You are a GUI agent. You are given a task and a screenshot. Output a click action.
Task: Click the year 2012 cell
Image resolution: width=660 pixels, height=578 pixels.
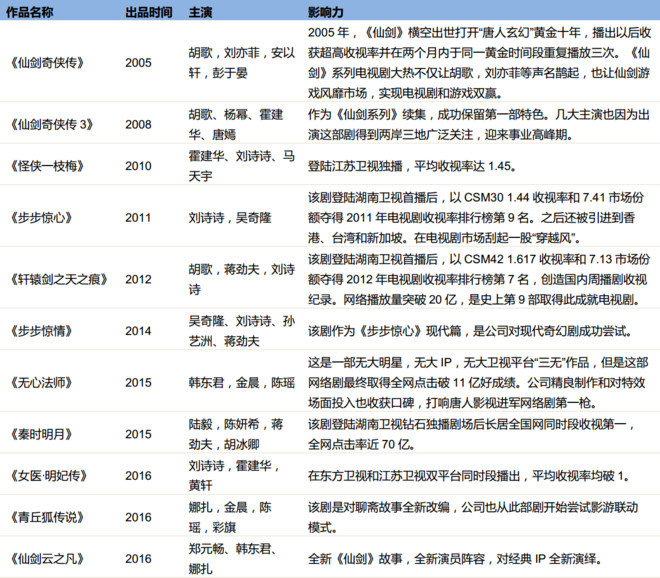138,280
